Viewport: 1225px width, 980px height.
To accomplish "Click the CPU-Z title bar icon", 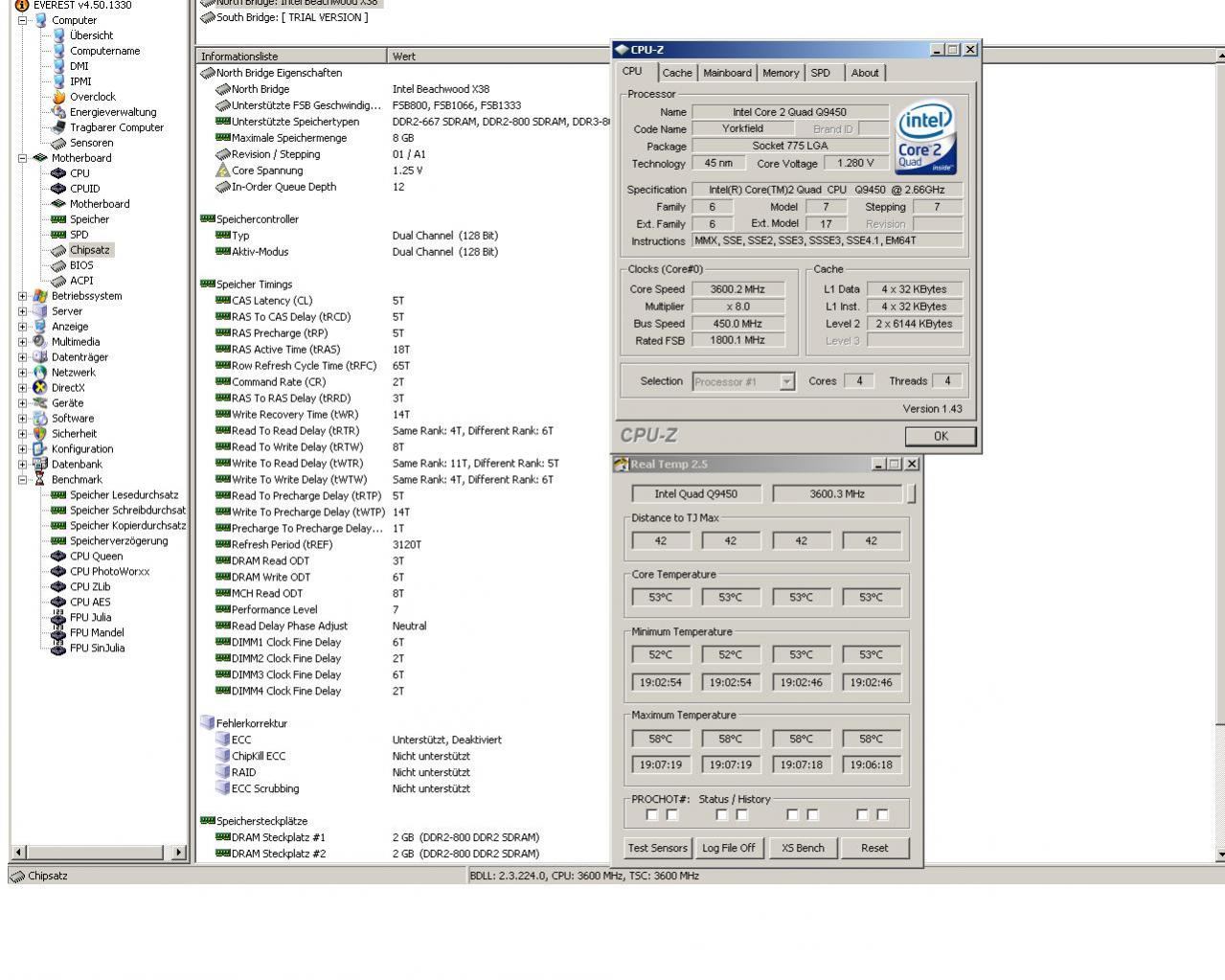I will (x=622, y=50).
